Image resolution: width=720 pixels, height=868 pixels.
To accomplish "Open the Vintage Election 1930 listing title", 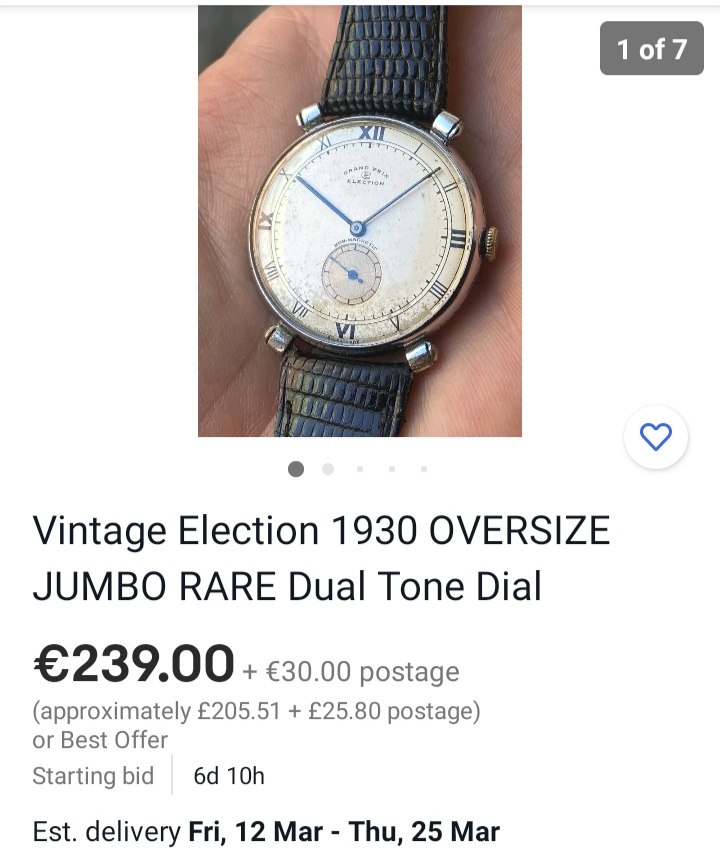I will pyautogui.click(x=321, y=558).
